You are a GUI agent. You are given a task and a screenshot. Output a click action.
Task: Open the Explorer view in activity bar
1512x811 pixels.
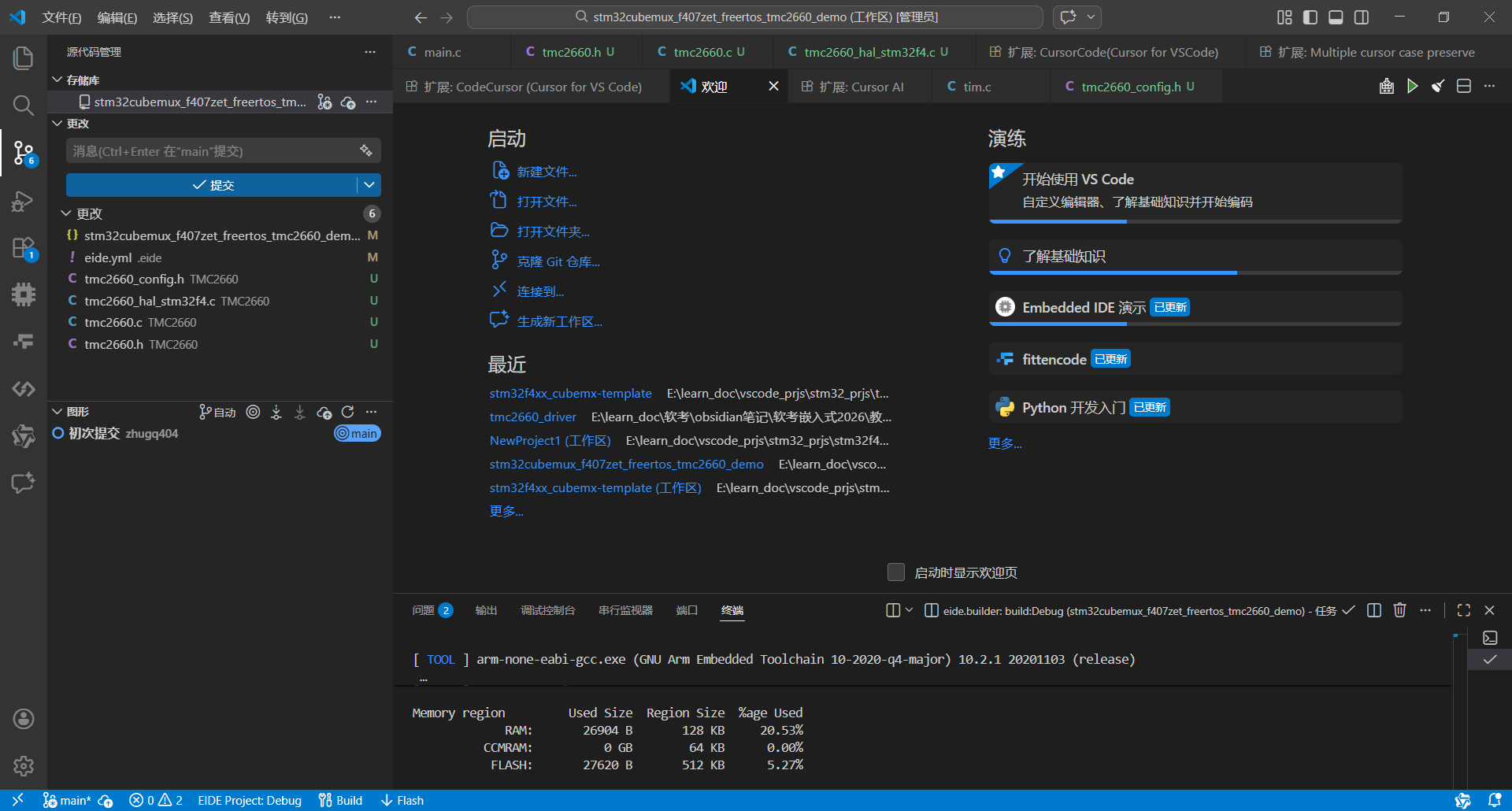tap(24, 57)
